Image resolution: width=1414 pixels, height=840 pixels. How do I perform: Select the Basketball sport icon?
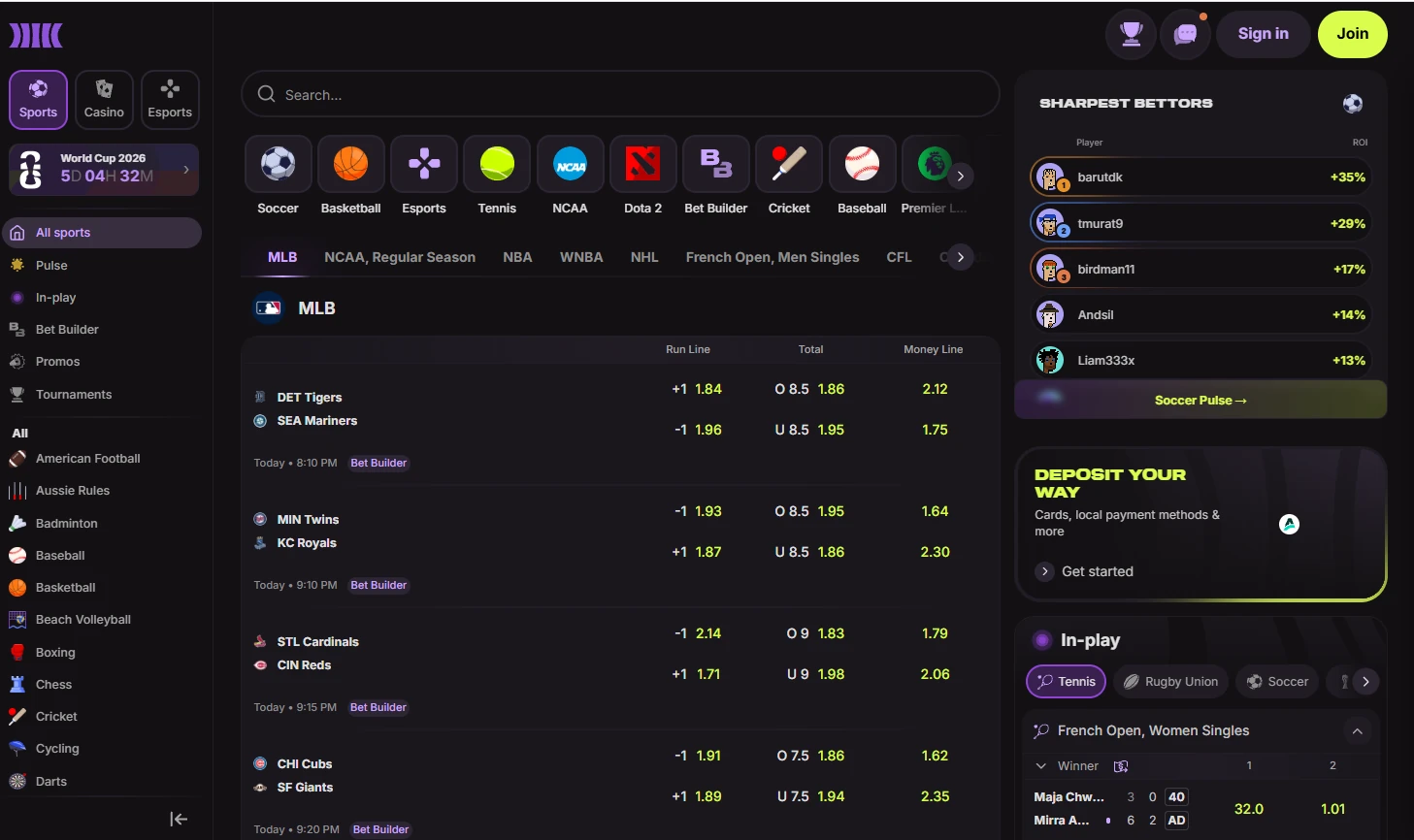(x=350, y=164)
